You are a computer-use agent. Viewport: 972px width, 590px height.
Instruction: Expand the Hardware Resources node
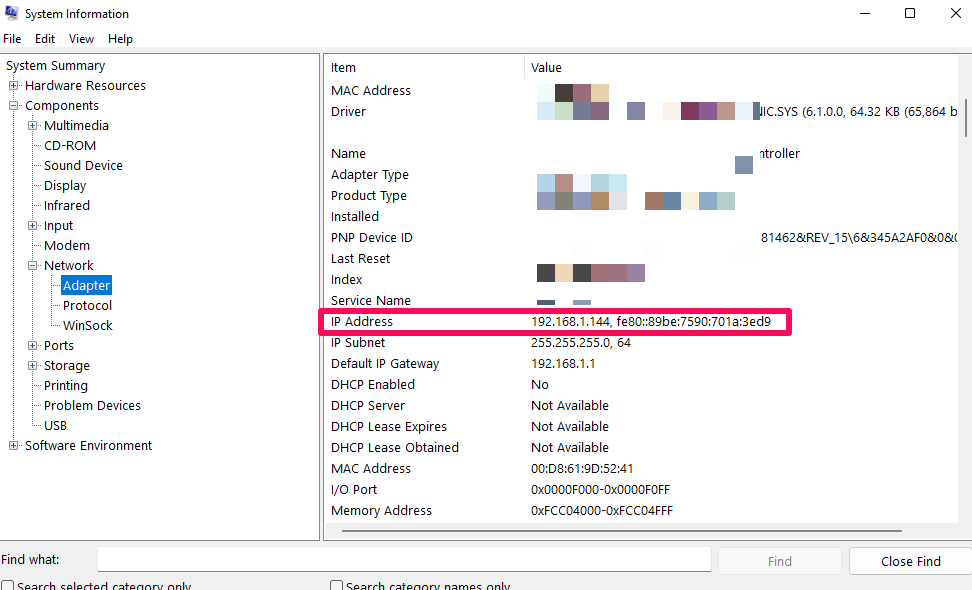[x=13, y=86]
